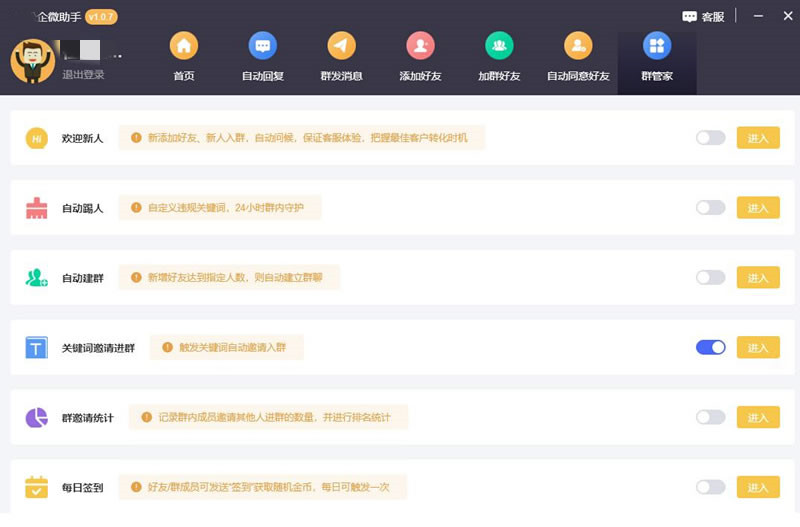Viewport: 800px width, 527px height.
Task: Click the info icon in 关键词邀请进群 hint
Action: click(167, 347)
